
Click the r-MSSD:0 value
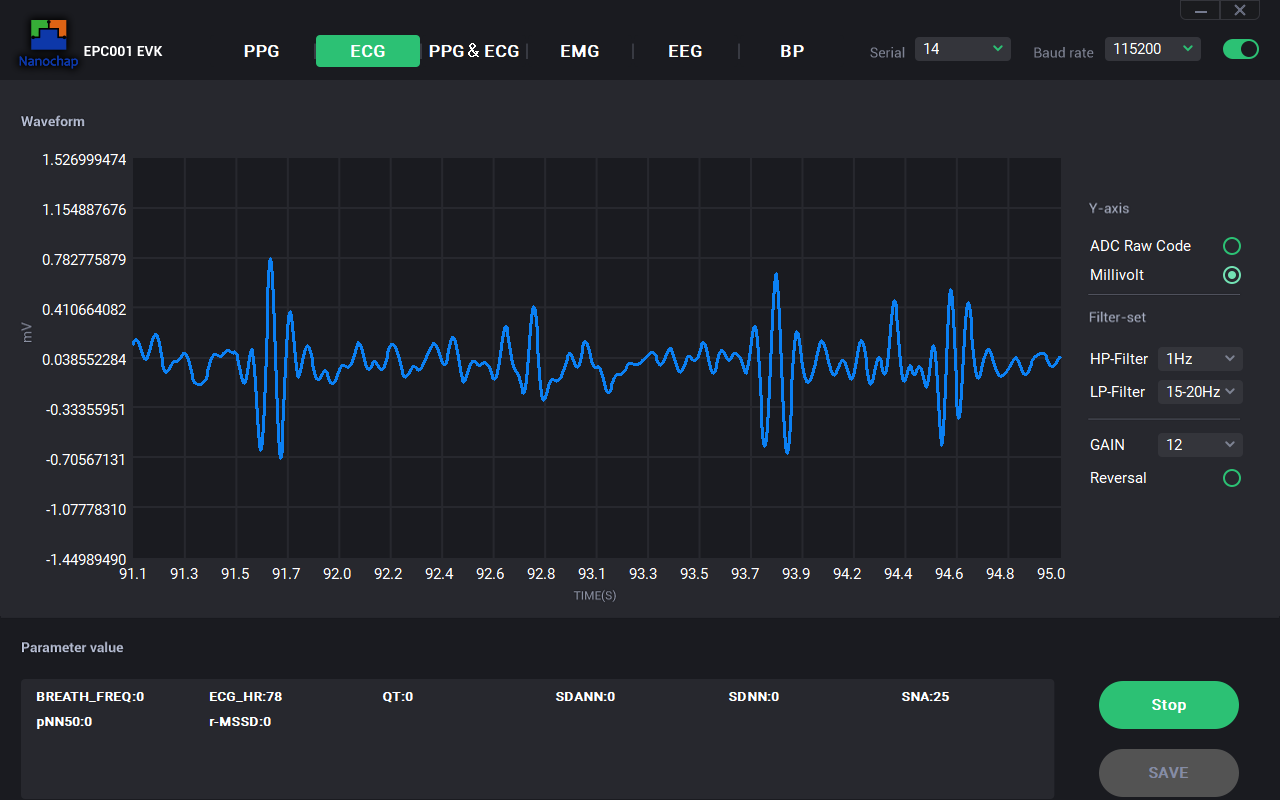[x=240, y=722]
